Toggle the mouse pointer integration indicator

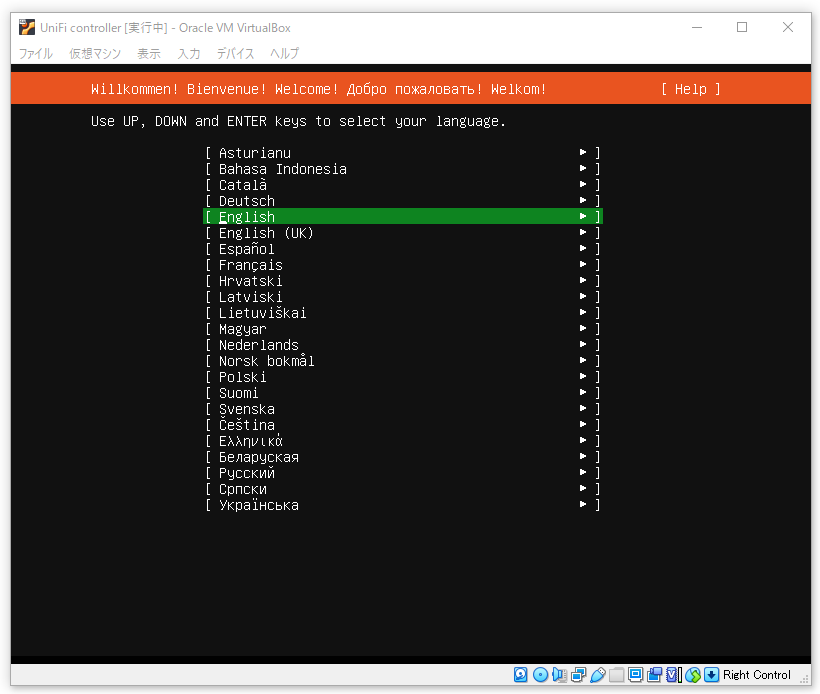point(692,675)
